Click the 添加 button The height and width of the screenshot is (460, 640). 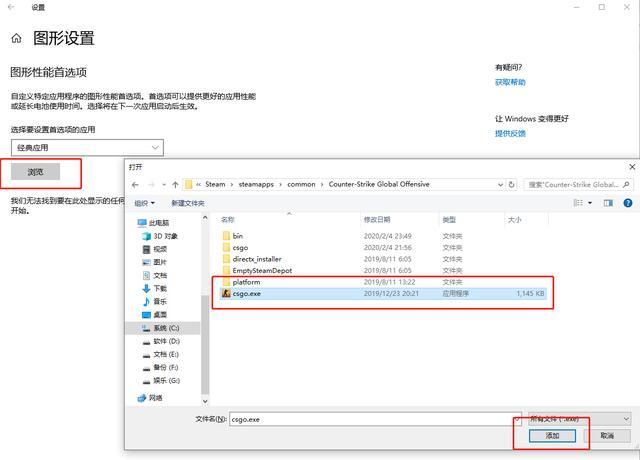[552, 436]
